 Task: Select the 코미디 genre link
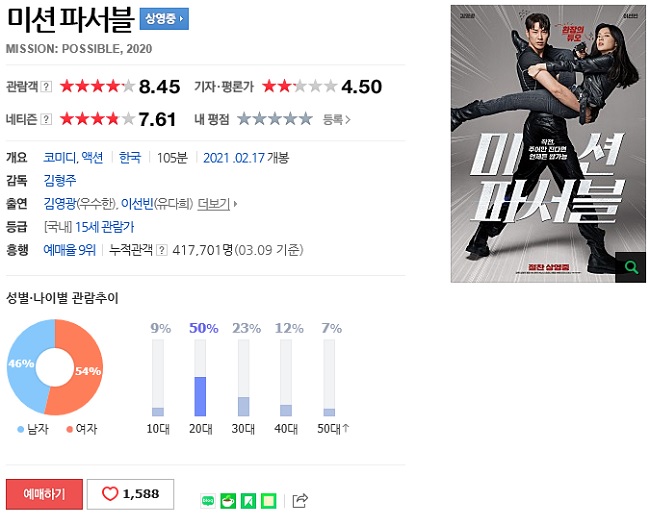60,158
